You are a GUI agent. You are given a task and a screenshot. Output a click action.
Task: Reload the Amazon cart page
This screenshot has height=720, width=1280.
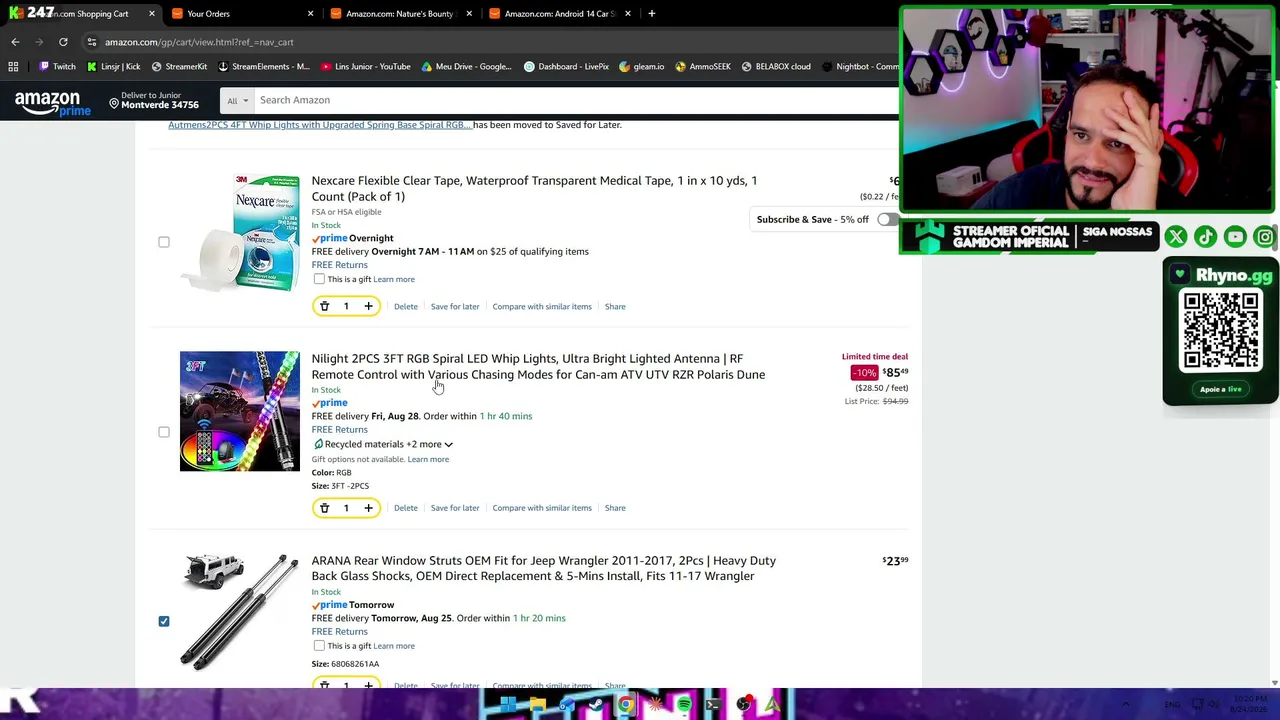point(63,42)
